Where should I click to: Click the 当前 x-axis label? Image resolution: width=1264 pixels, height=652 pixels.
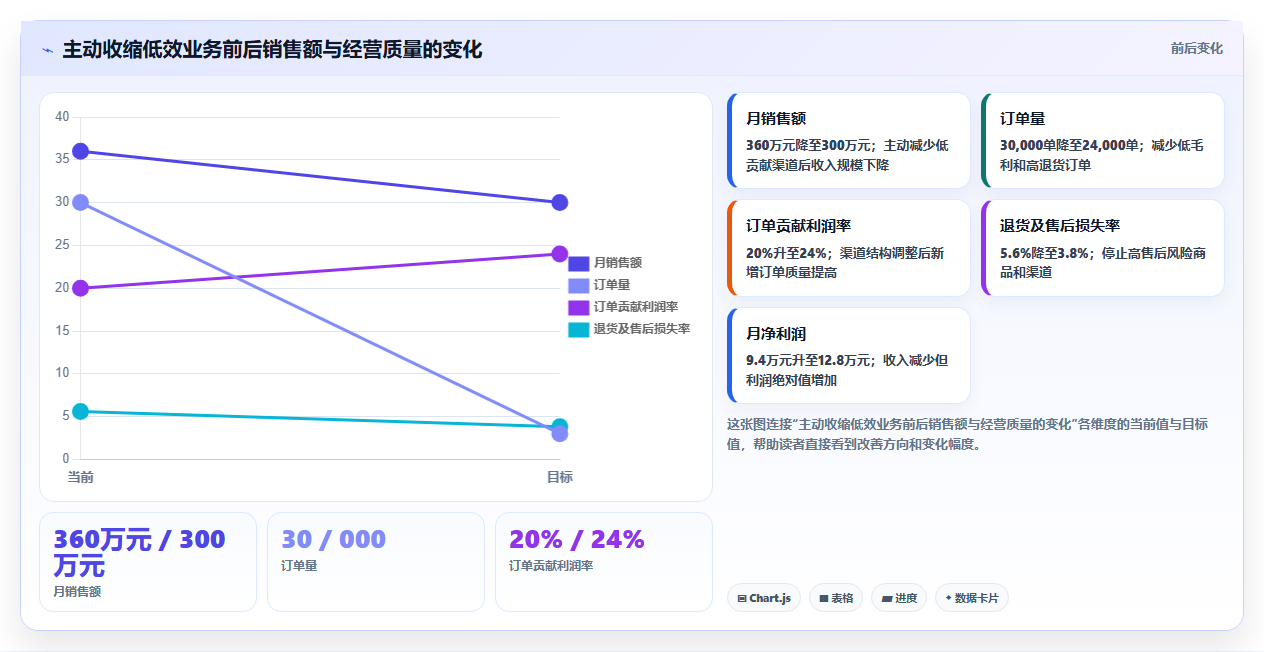pyautogui.click(x=81, y=477)
